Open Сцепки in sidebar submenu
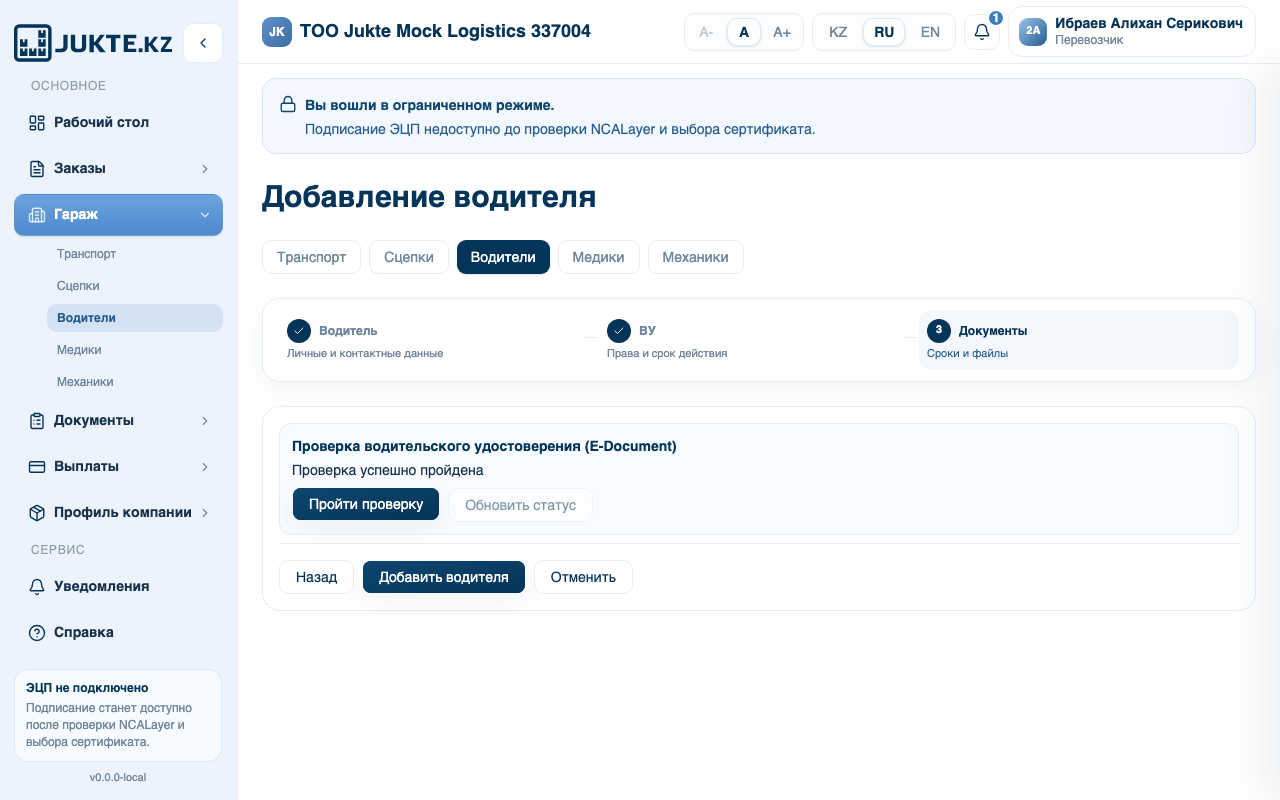Screen dimensions: 1280x800 (x=135, y=286)
